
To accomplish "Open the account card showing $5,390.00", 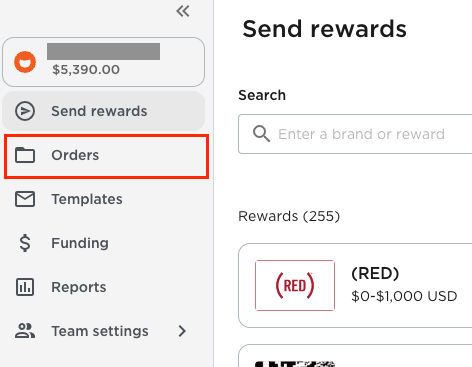I will [x=103, y=62].
